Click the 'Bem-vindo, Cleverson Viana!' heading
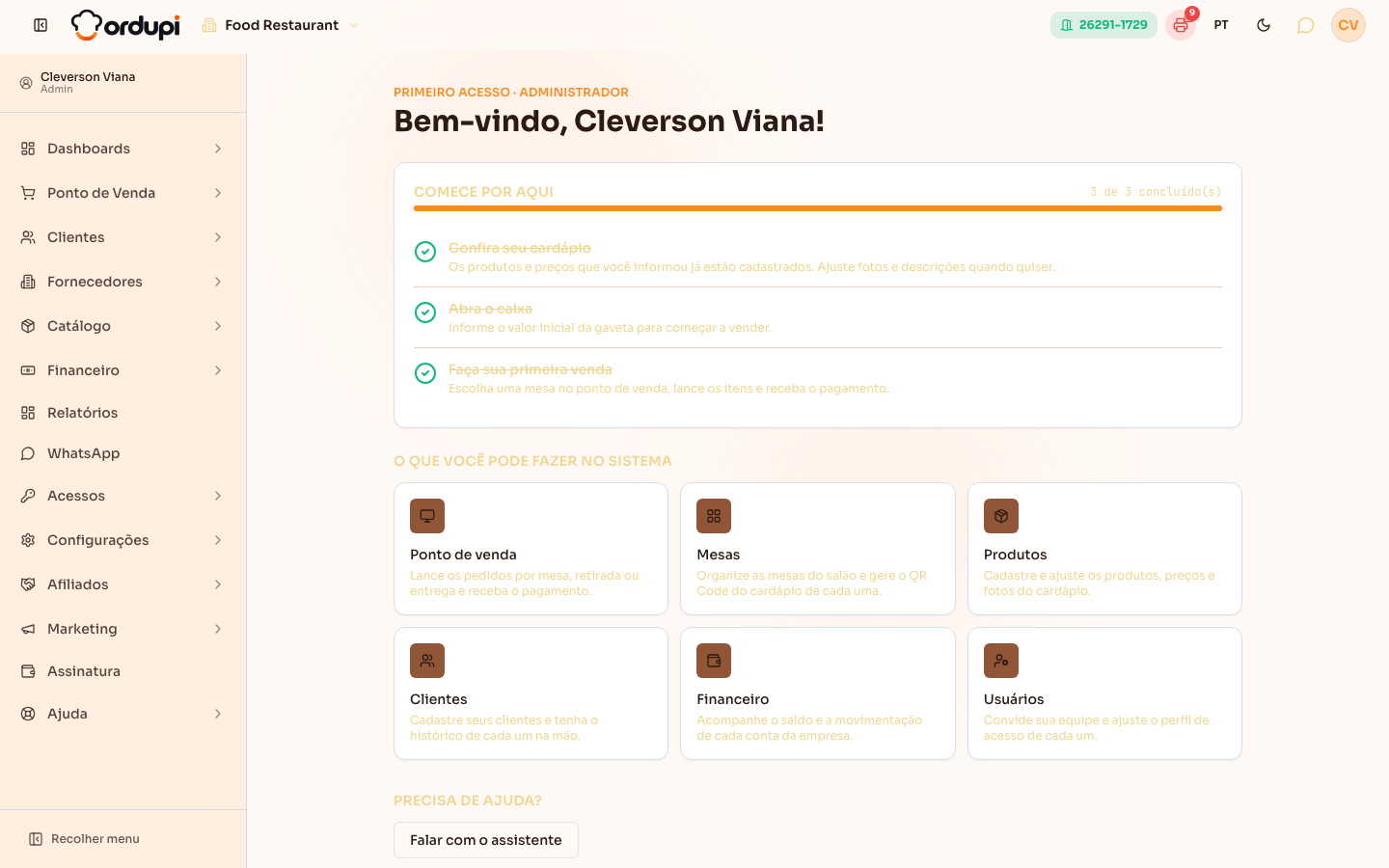Image resolution: width=1389 pixels, height=868 pixels. point(609,122)
